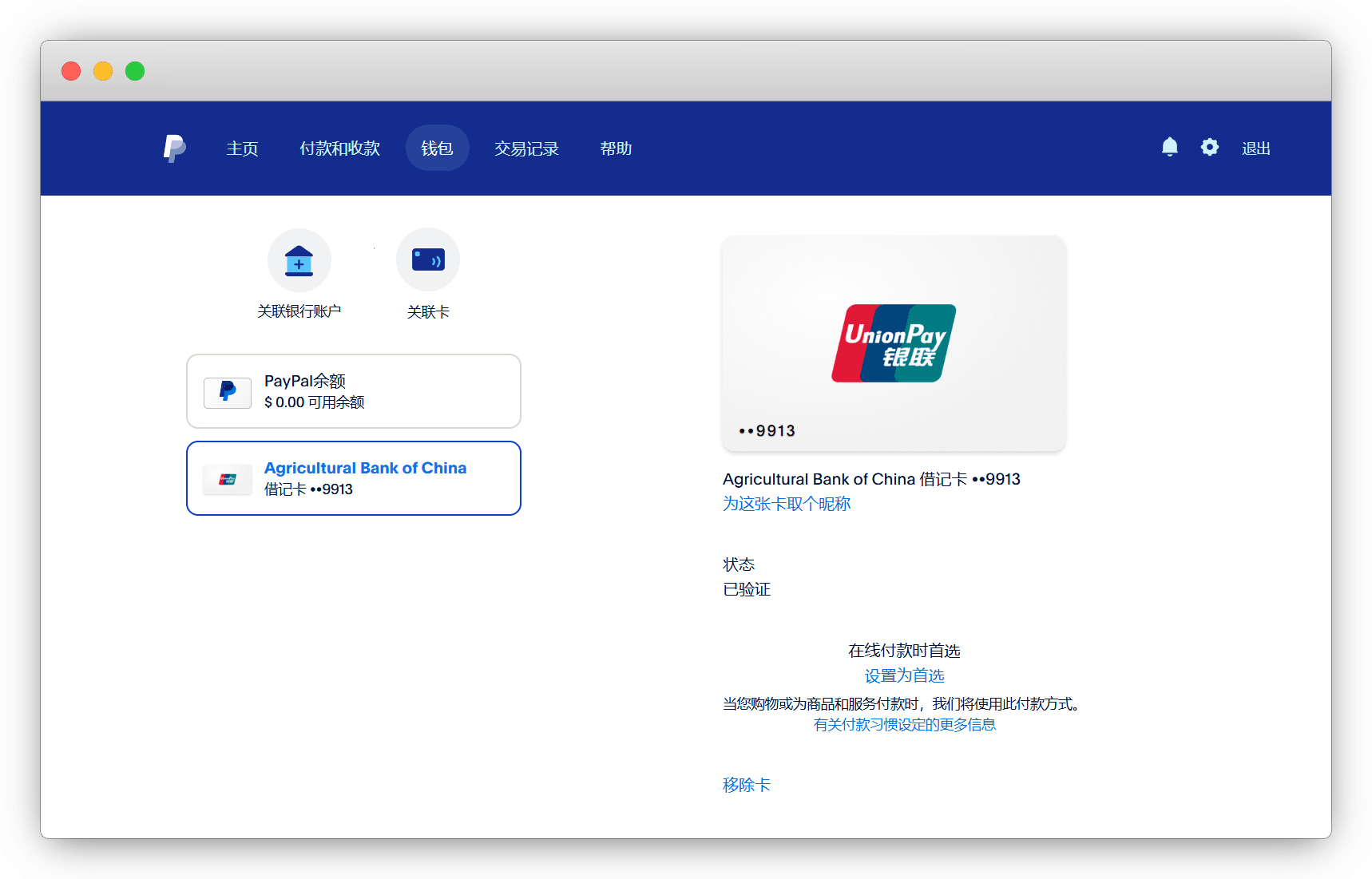Click UnionPay icon in Agricultural Bank entry

[228, 479]
